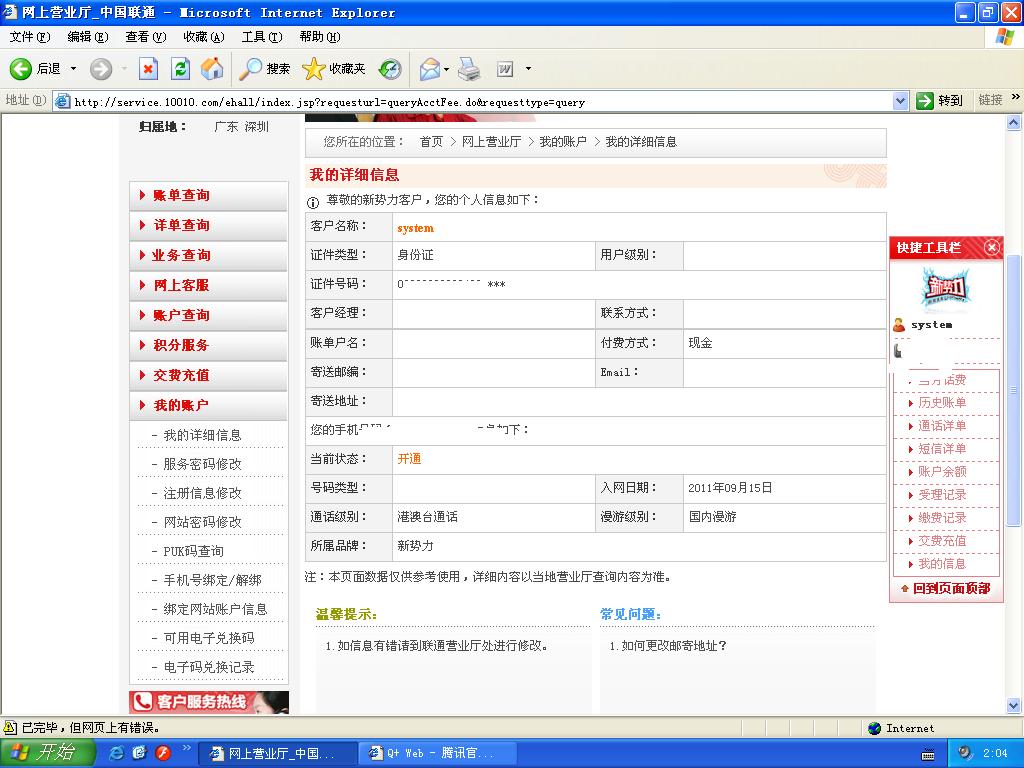Image resolution: width=1024 pixels, height=768 pixels.
Task: Click the page vertical scrollbar down arrow
Action: [x=1015, y=706]
